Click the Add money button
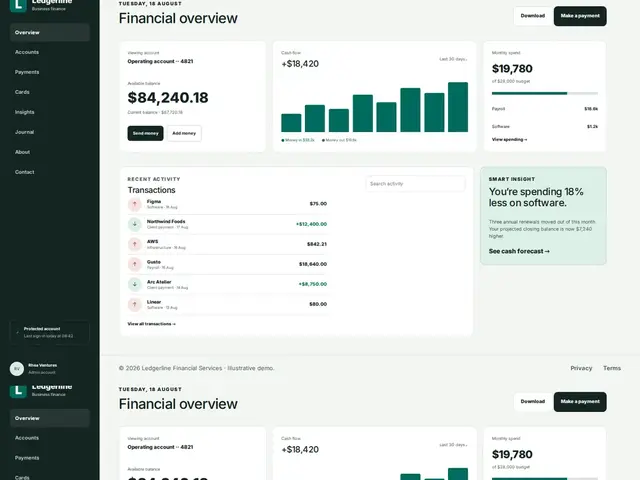 pyautogui.click(x=184, y=133)
